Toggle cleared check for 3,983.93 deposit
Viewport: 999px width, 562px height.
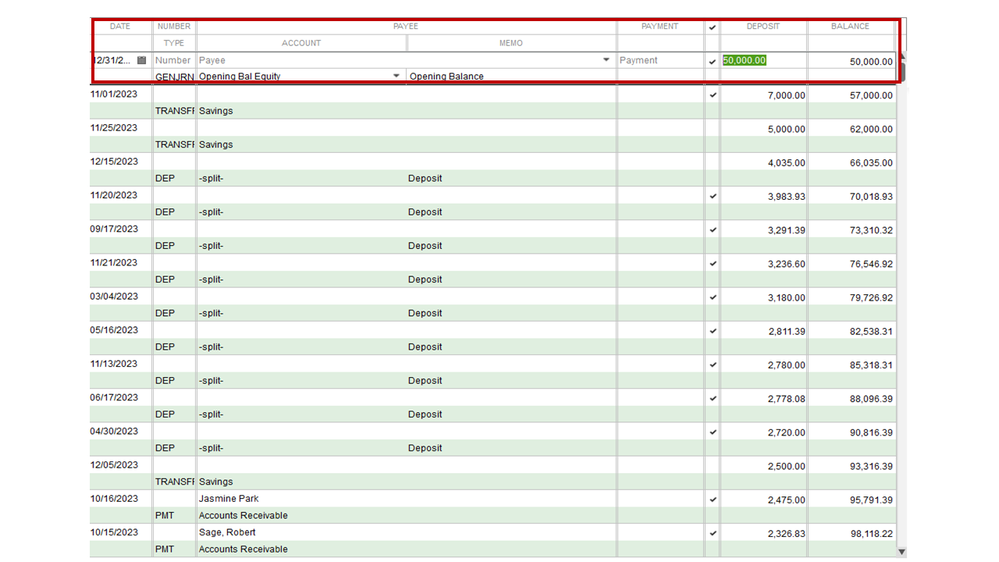[712, 196]
